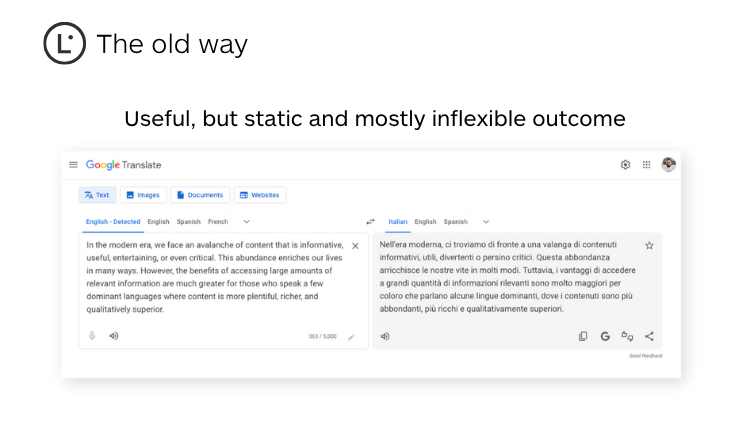This screenshot has width=750, height=432.
Task: Expand the source language list
Action: coord(247,222)
